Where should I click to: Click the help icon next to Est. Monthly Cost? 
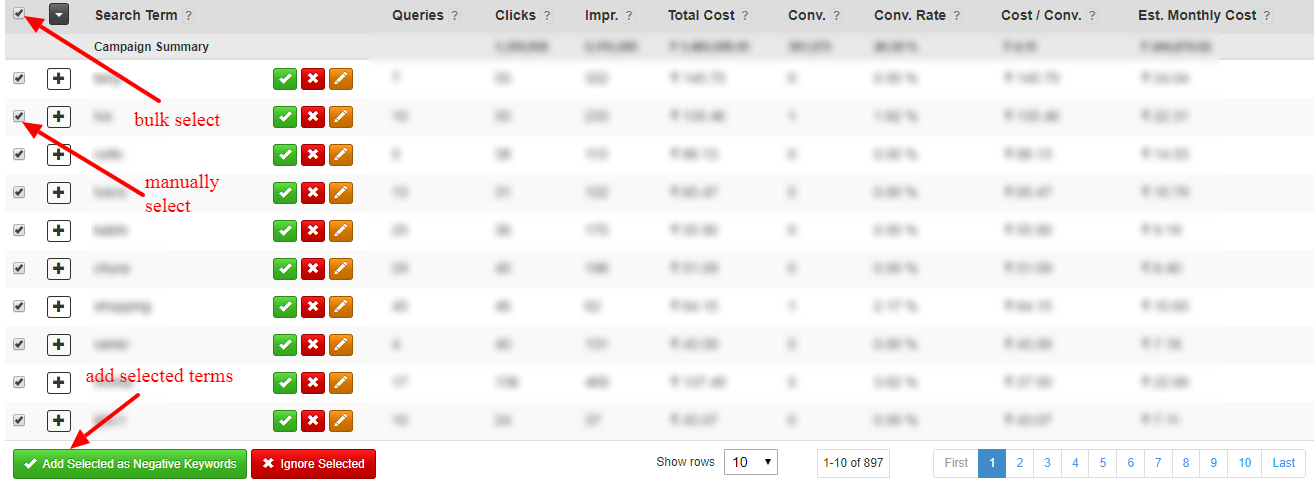pos(1267,16)
